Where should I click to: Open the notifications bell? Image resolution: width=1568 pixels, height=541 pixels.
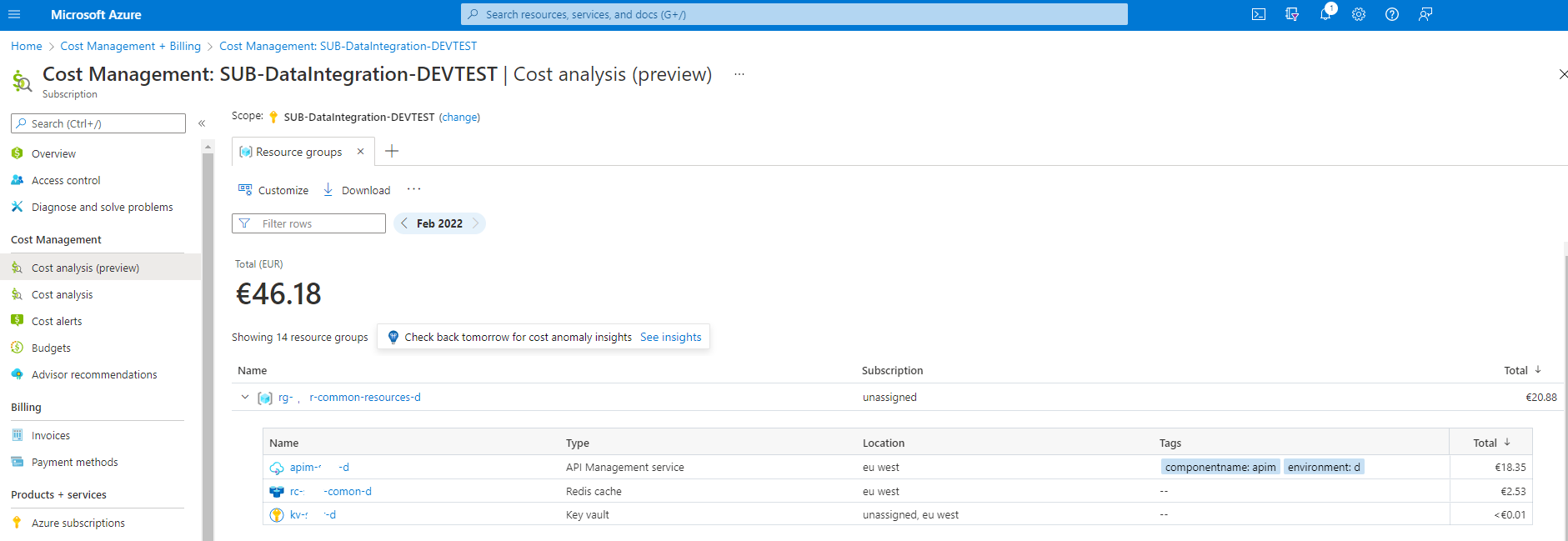pos(1325,14)
